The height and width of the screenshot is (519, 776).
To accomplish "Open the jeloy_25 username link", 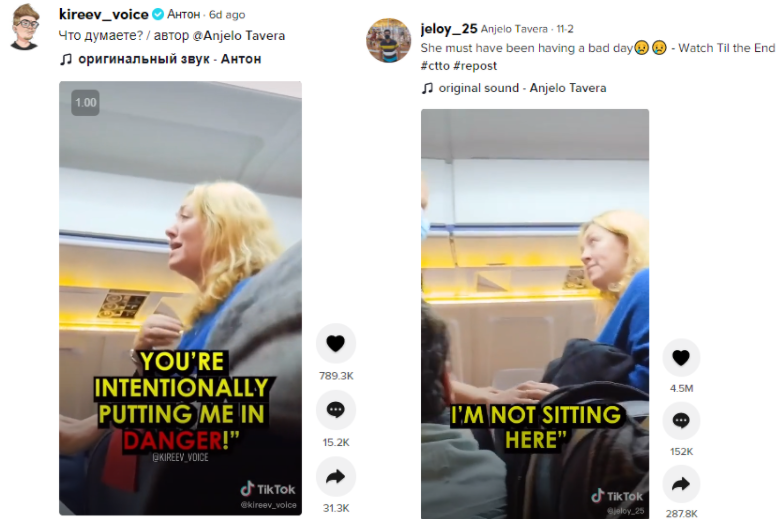I will (448, 28).
